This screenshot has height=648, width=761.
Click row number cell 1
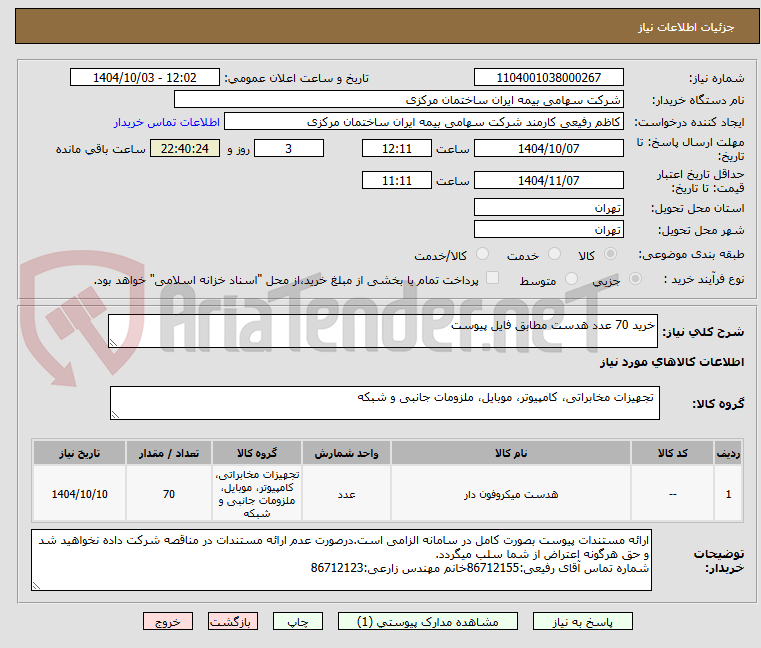[x=728, y=494]
